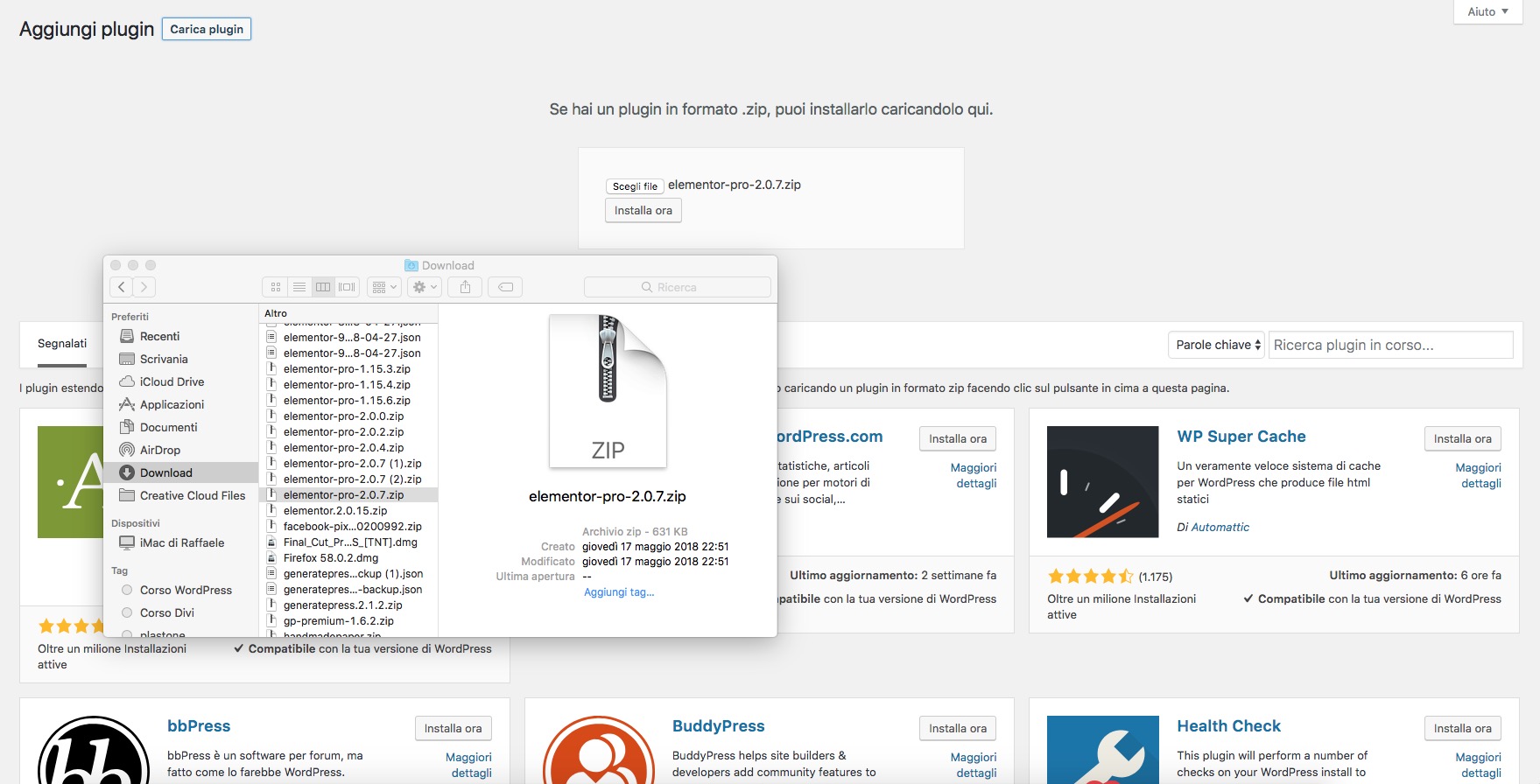Image resolution: width=1540 pixels, height=784 pixels.
Task: Open Maggiori dettagli for BuddyPress
Action: click(x=974, y=765)
